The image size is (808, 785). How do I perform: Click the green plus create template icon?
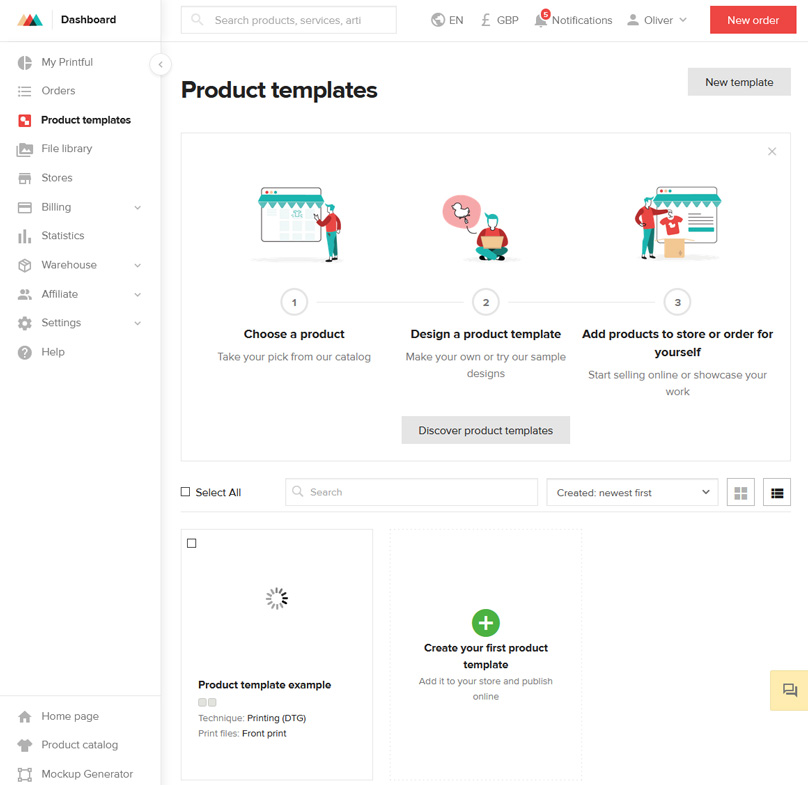(x=486, y=623)
